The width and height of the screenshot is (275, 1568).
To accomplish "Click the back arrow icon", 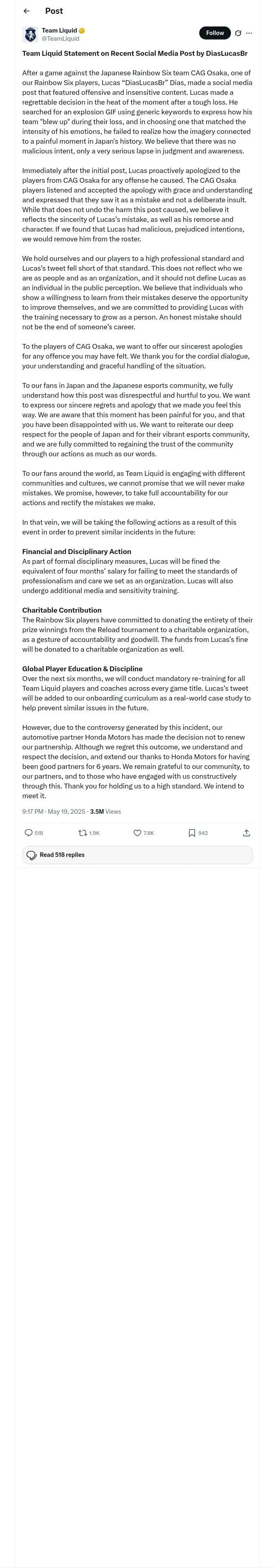I will coord(26,11).
